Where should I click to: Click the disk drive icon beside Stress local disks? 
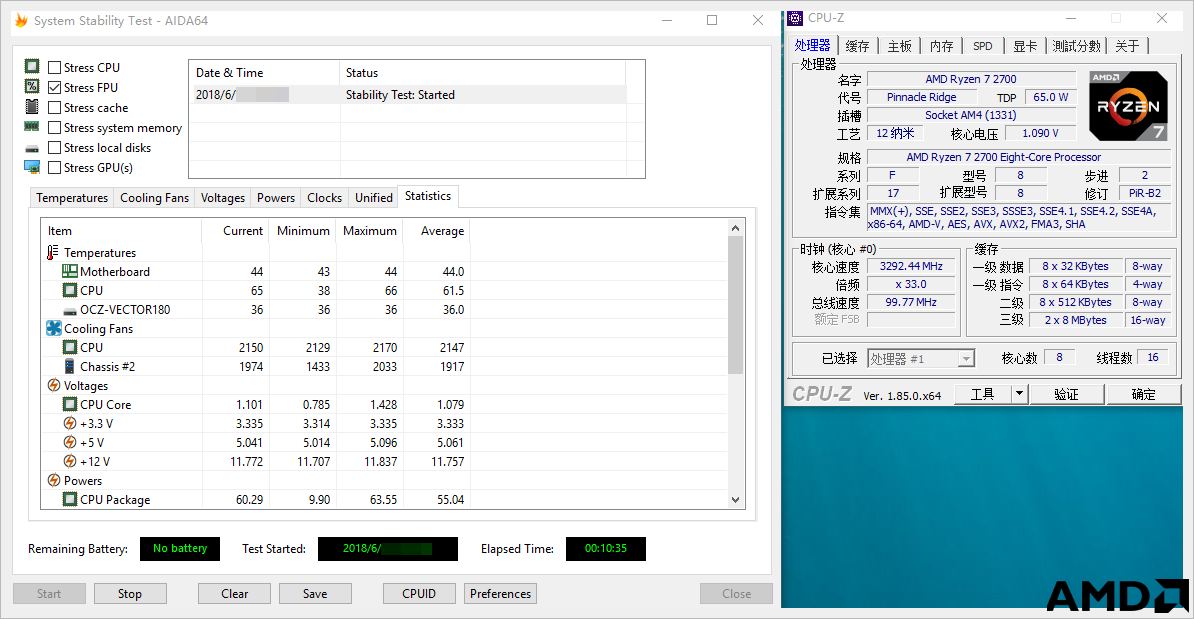pos(32,148)
